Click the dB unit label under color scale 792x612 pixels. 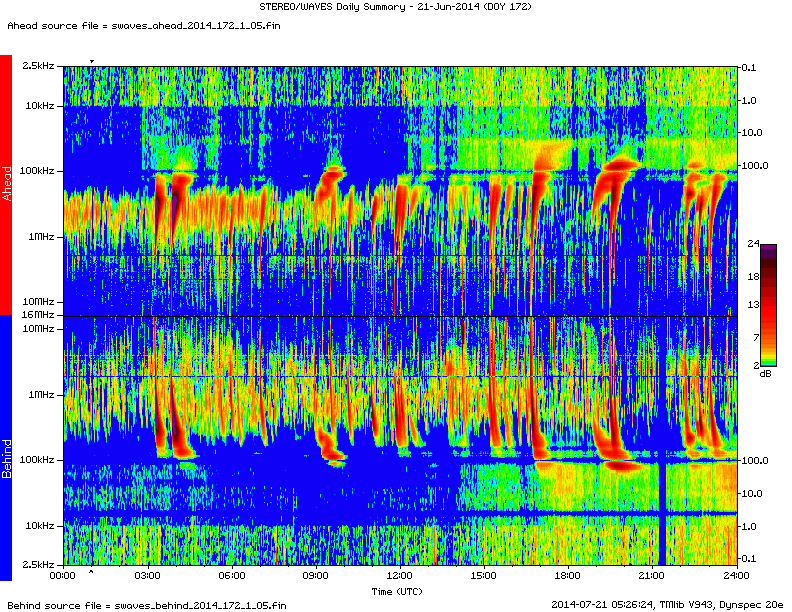click(766, 374)
